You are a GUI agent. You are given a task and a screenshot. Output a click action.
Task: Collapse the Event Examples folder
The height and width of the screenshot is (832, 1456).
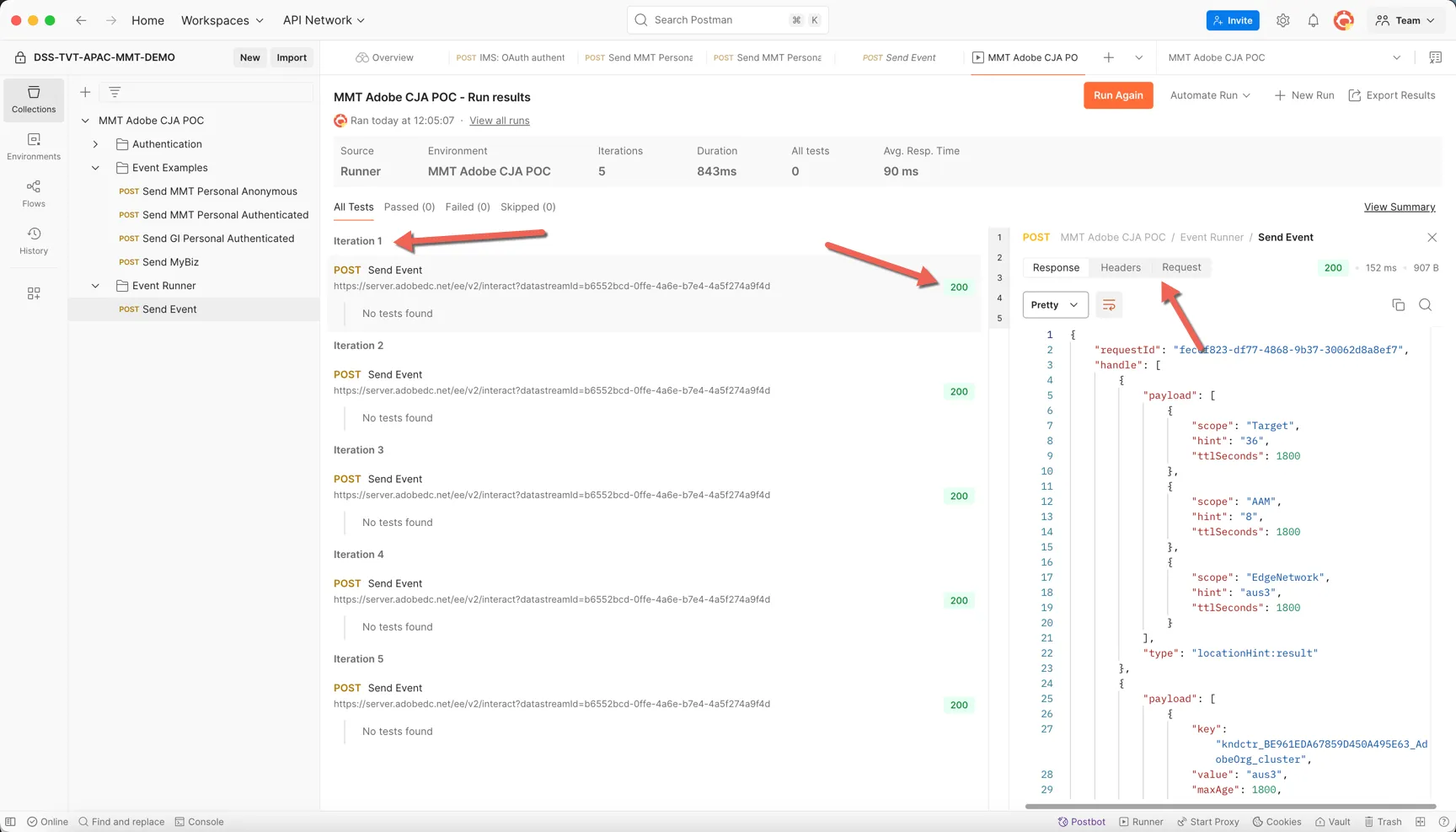(95, 168)
